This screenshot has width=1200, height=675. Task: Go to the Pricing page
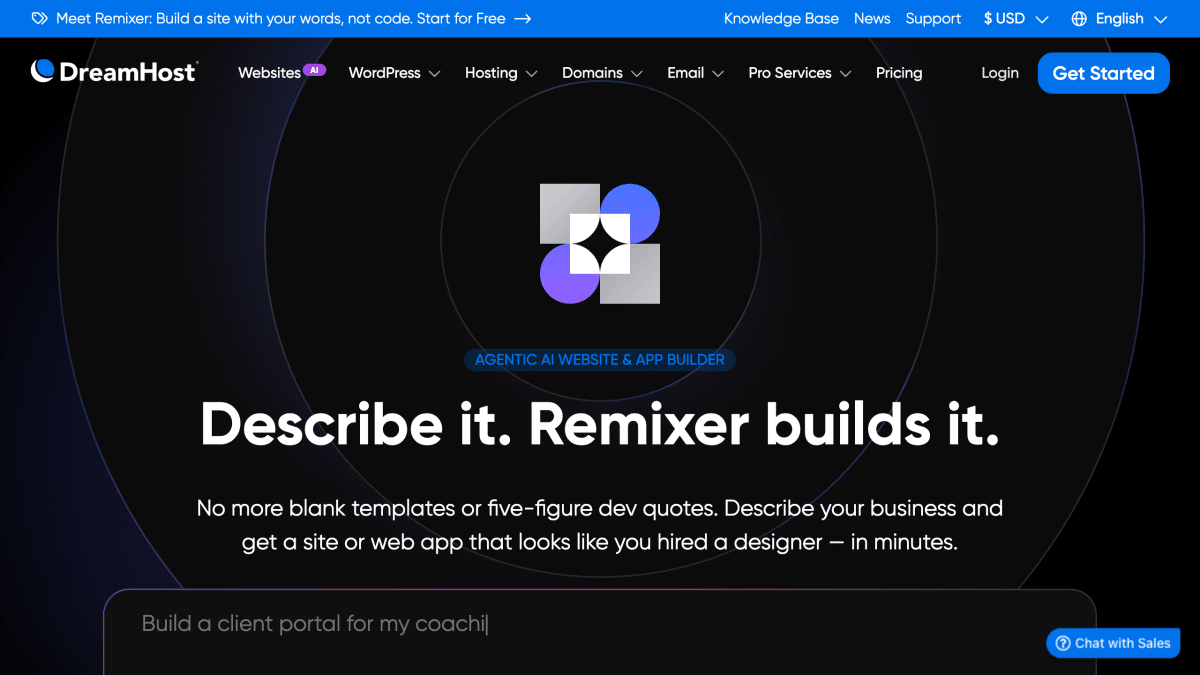tap(899, 73)
